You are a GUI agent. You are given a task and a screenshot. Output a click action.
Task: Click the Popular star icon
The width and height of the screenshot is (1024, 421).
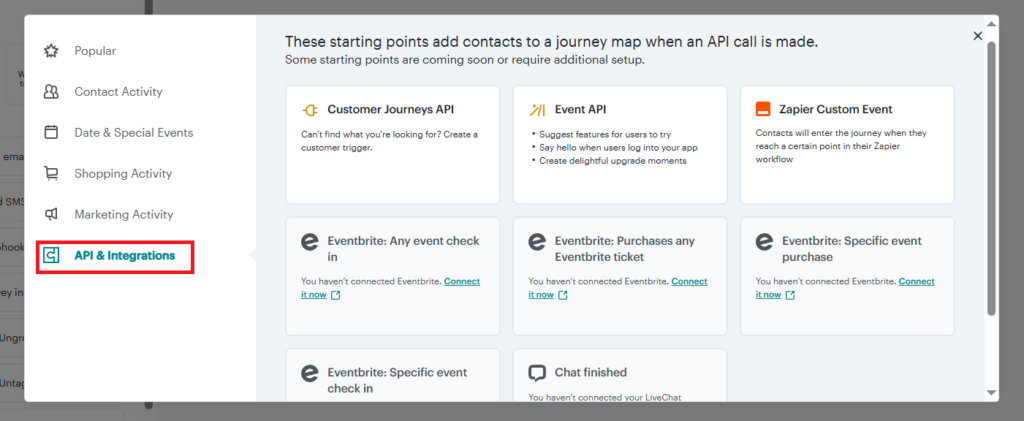[x=51, y=51]
